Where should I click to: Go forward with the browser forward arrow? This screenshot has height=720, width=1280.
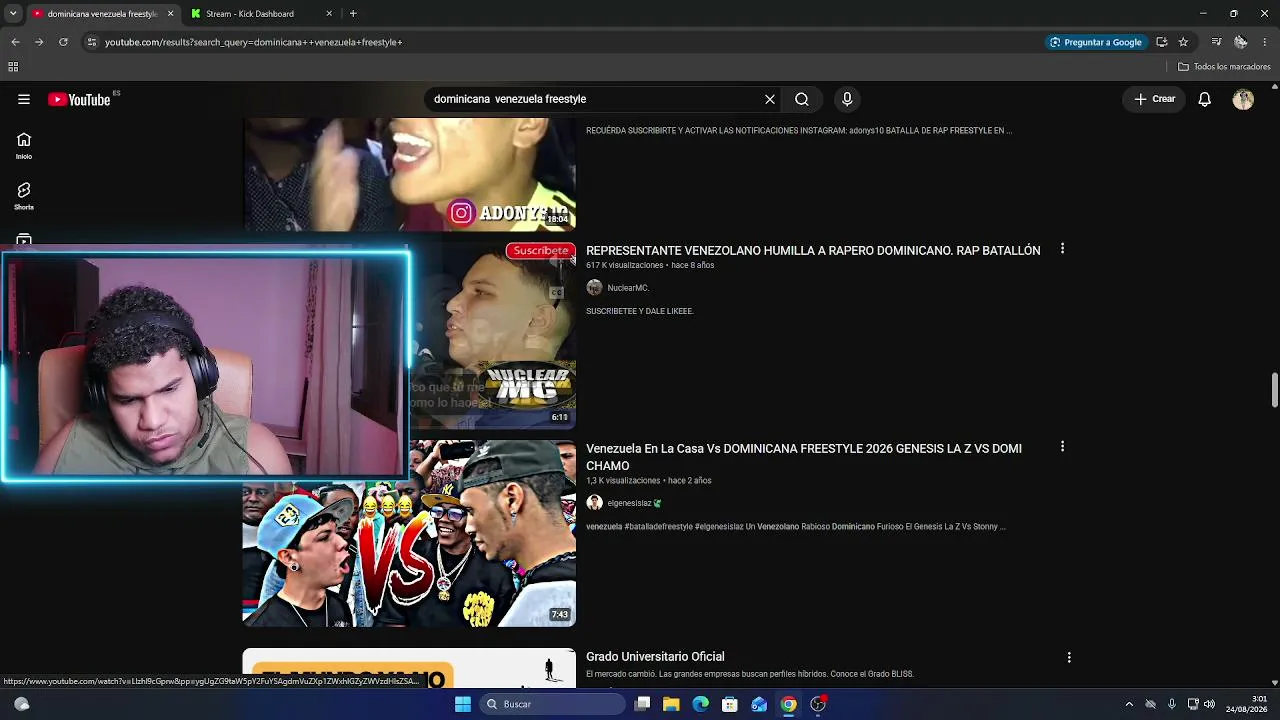(39, 42)
